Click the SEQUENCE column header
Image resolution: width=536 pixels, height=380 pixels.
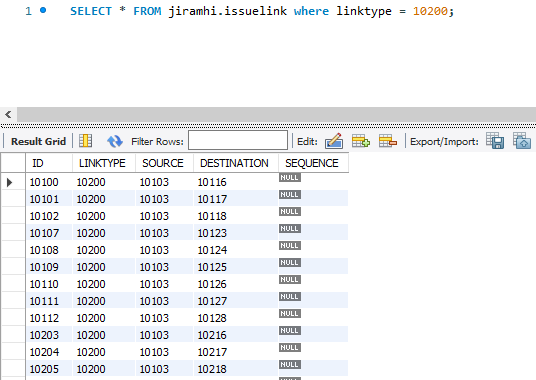tap(313, 163)
